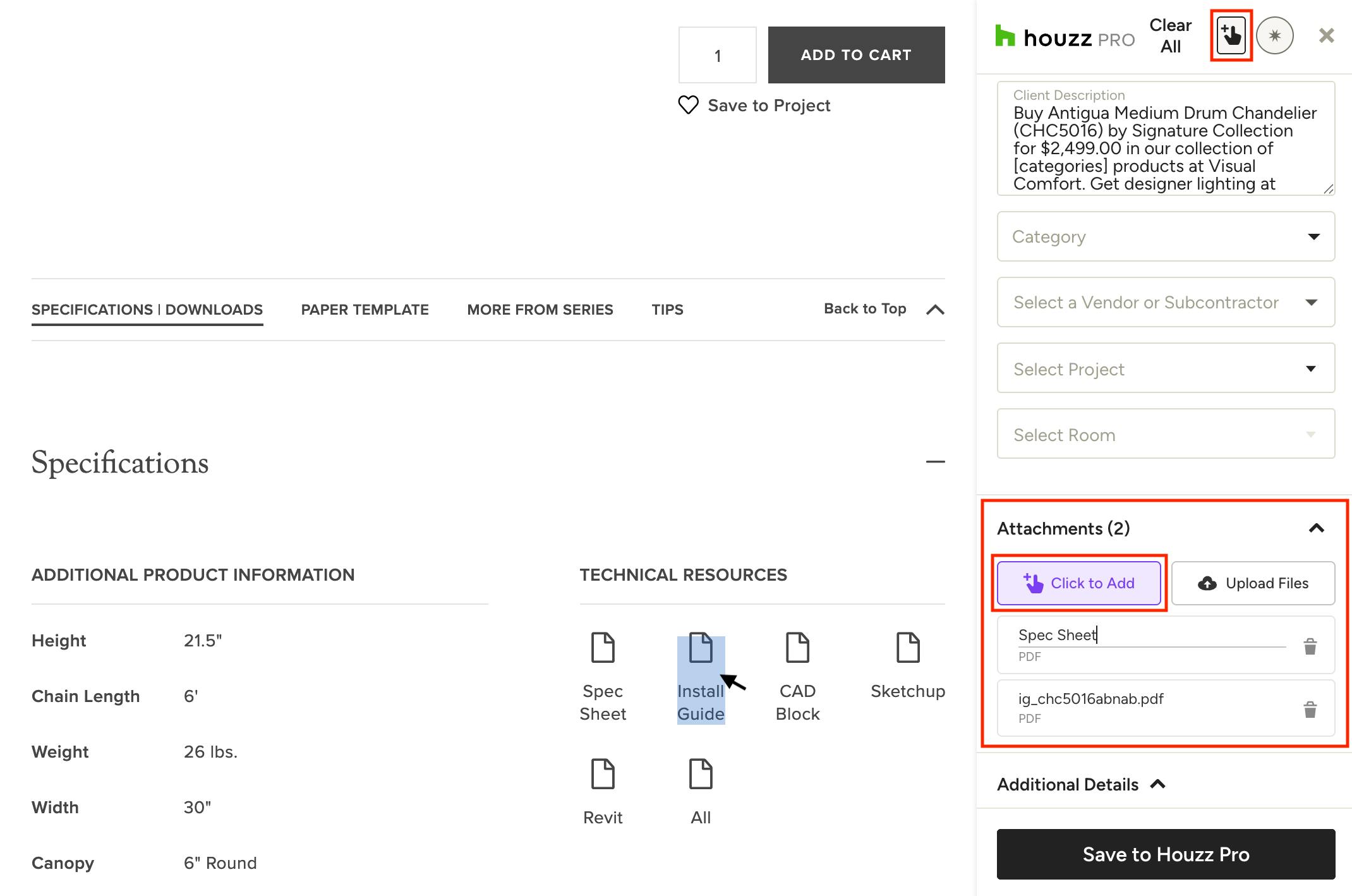This screenshot has width=1352, height=896.
Task: Click the Additional Product Information heading
Action: (193, 575)
